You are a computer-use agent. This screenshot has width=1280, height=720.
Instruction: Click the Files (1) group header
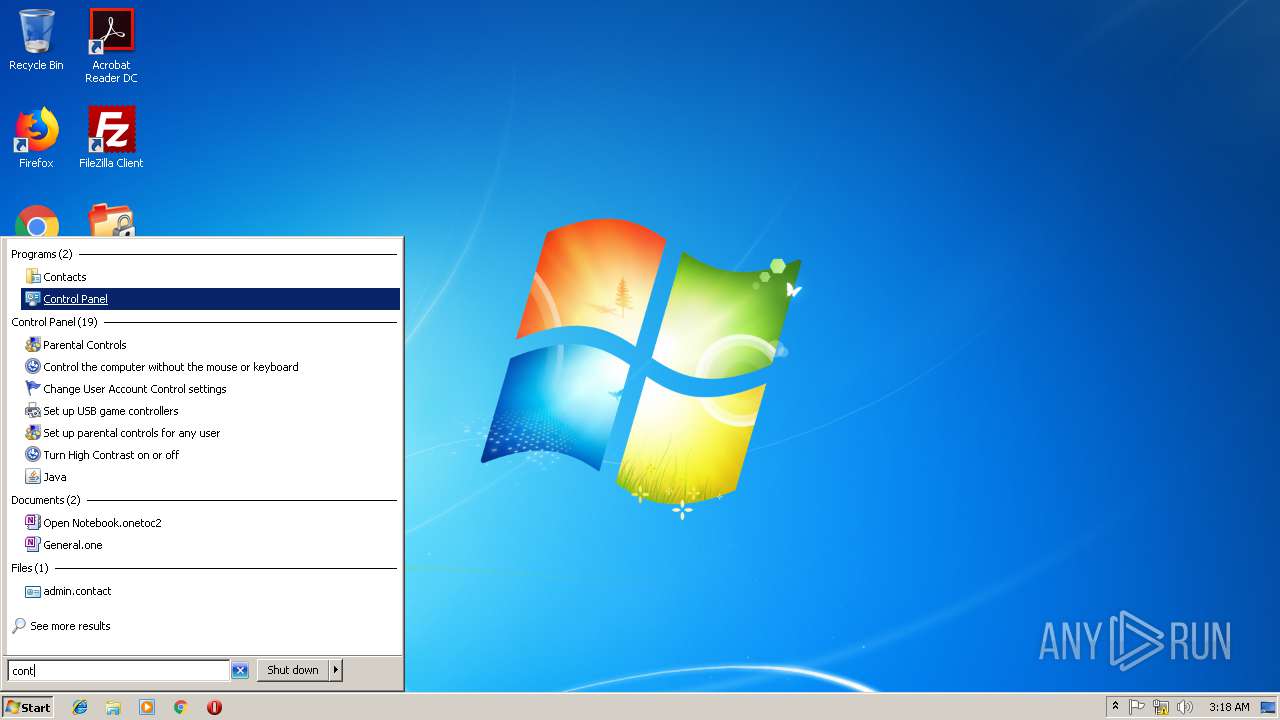tap(30, 568)
